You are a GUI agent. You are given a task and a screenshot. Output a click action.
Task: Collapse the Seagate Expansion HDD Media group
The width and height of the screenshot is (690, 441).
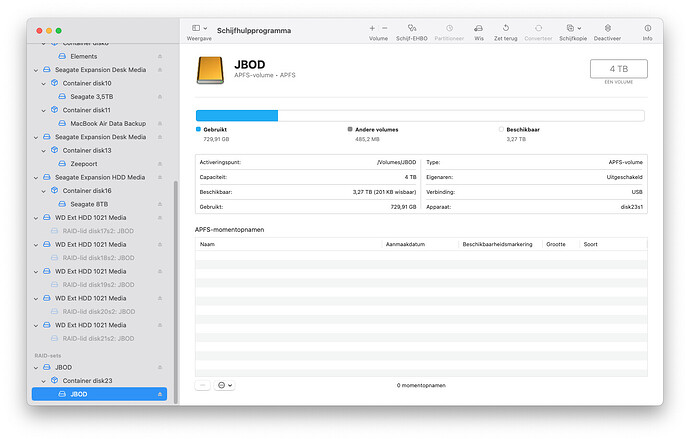pos(35,177)
